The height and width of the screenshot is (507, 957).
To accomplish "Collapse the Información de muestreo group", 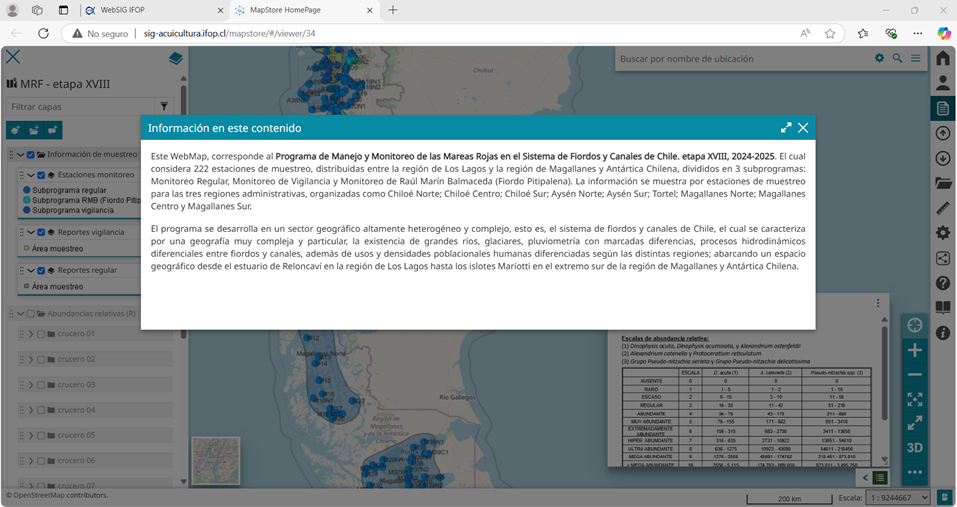I will click(20, 155).
